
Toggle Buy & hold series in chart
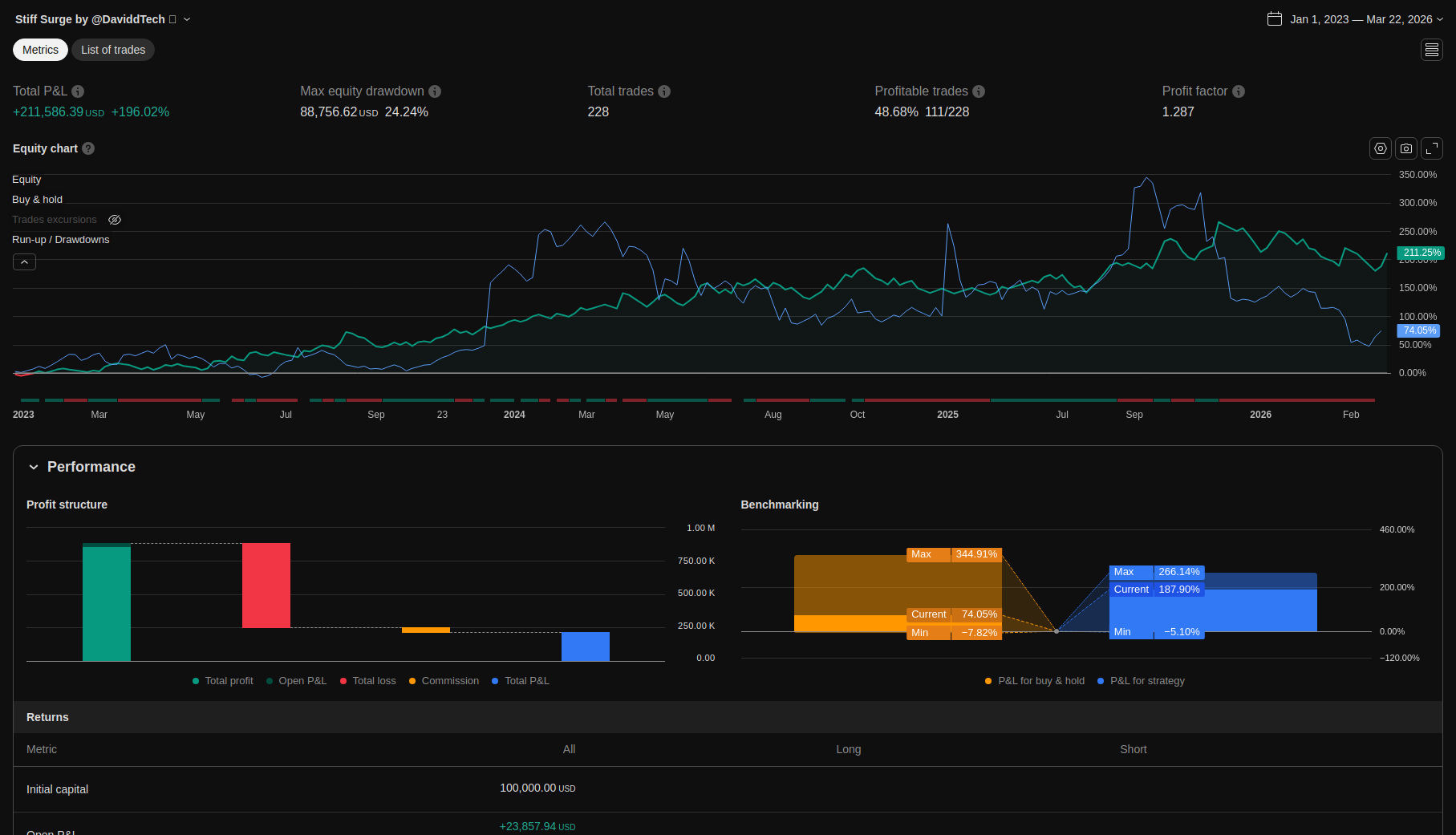(37, 200)
